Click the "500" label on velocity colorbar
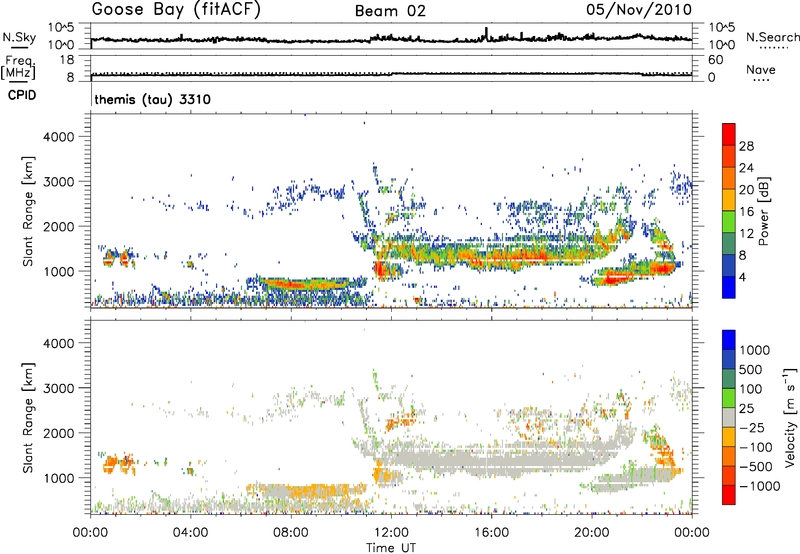 coord(751,369)
